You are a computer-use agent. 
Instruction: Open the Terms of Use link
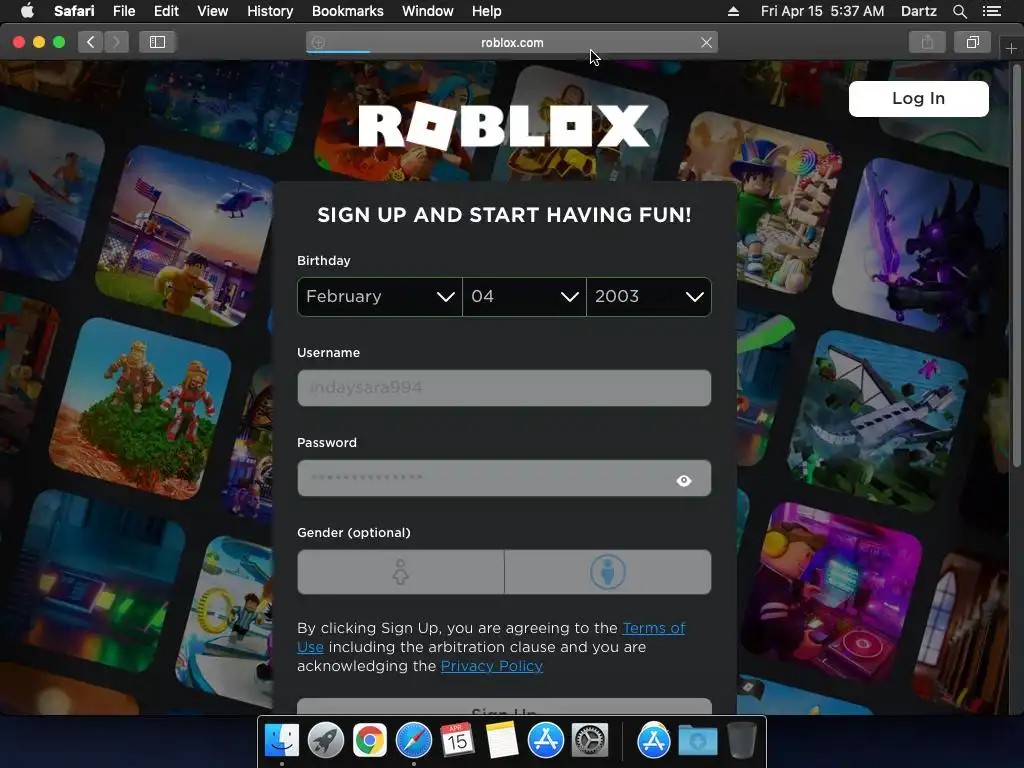click(x=654, y=628)
